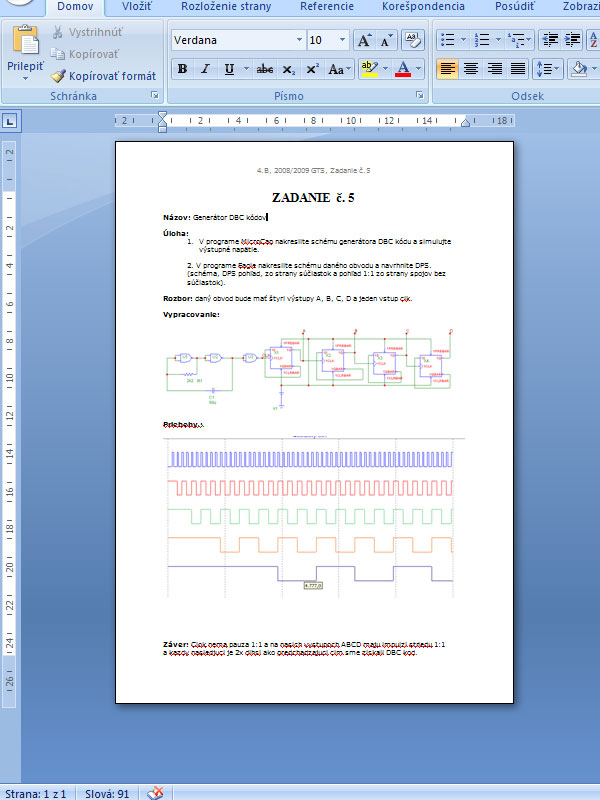Screen dimensions: 600x800
Task: Click the Rozbor: paragraph line
Action: (287, 298)
